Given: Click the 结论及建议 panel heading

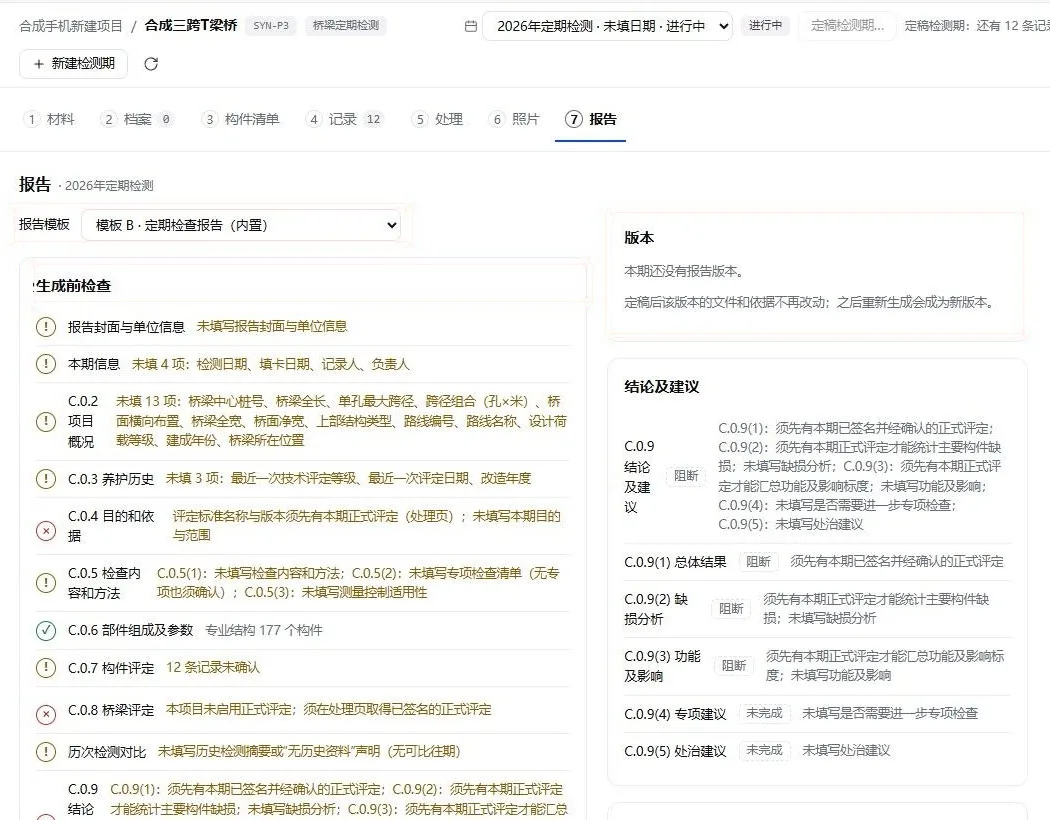Looking at the screenshot, I should (662, 386).
